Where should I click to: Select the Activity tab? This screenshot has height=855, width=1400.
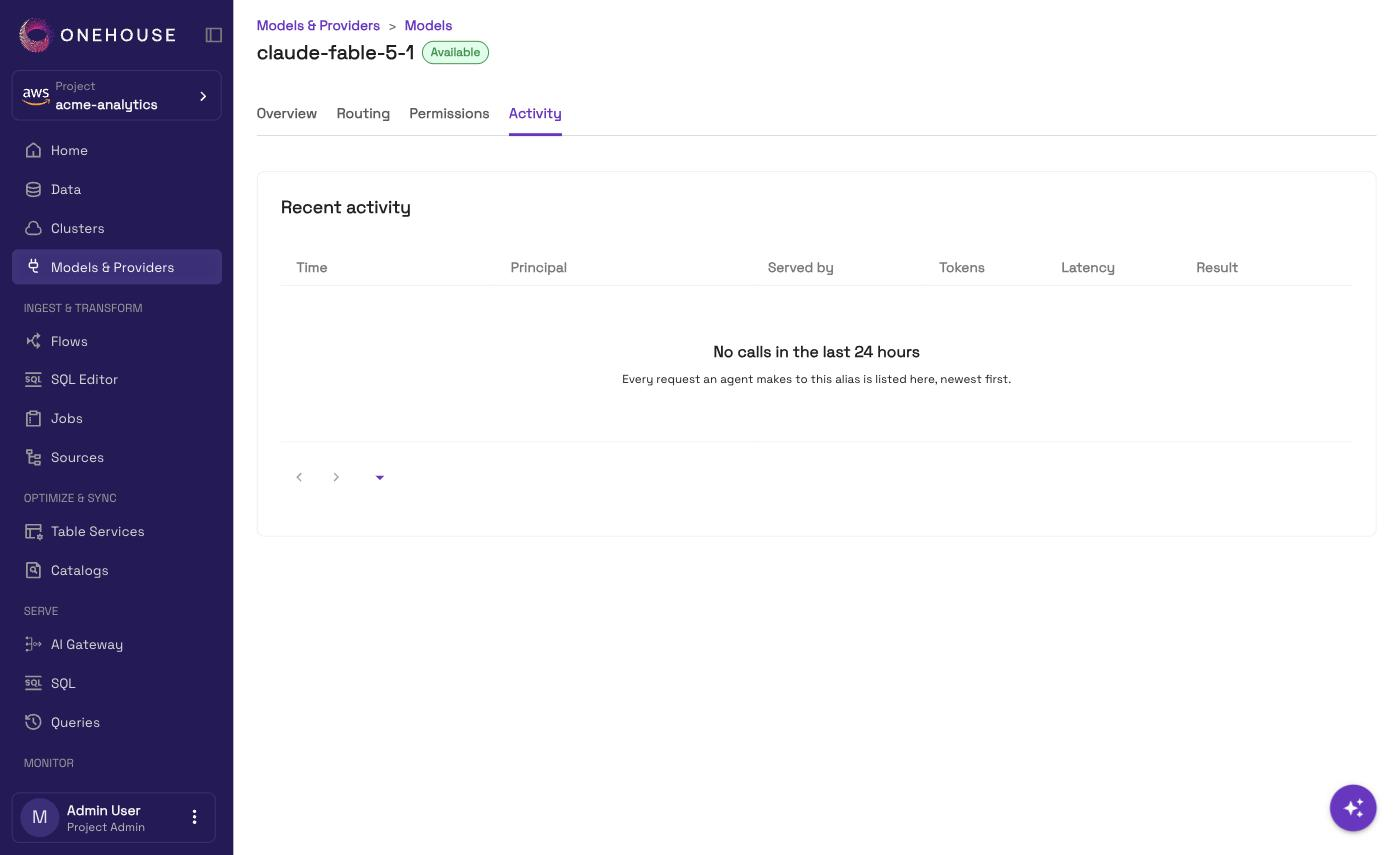(535, 113)
